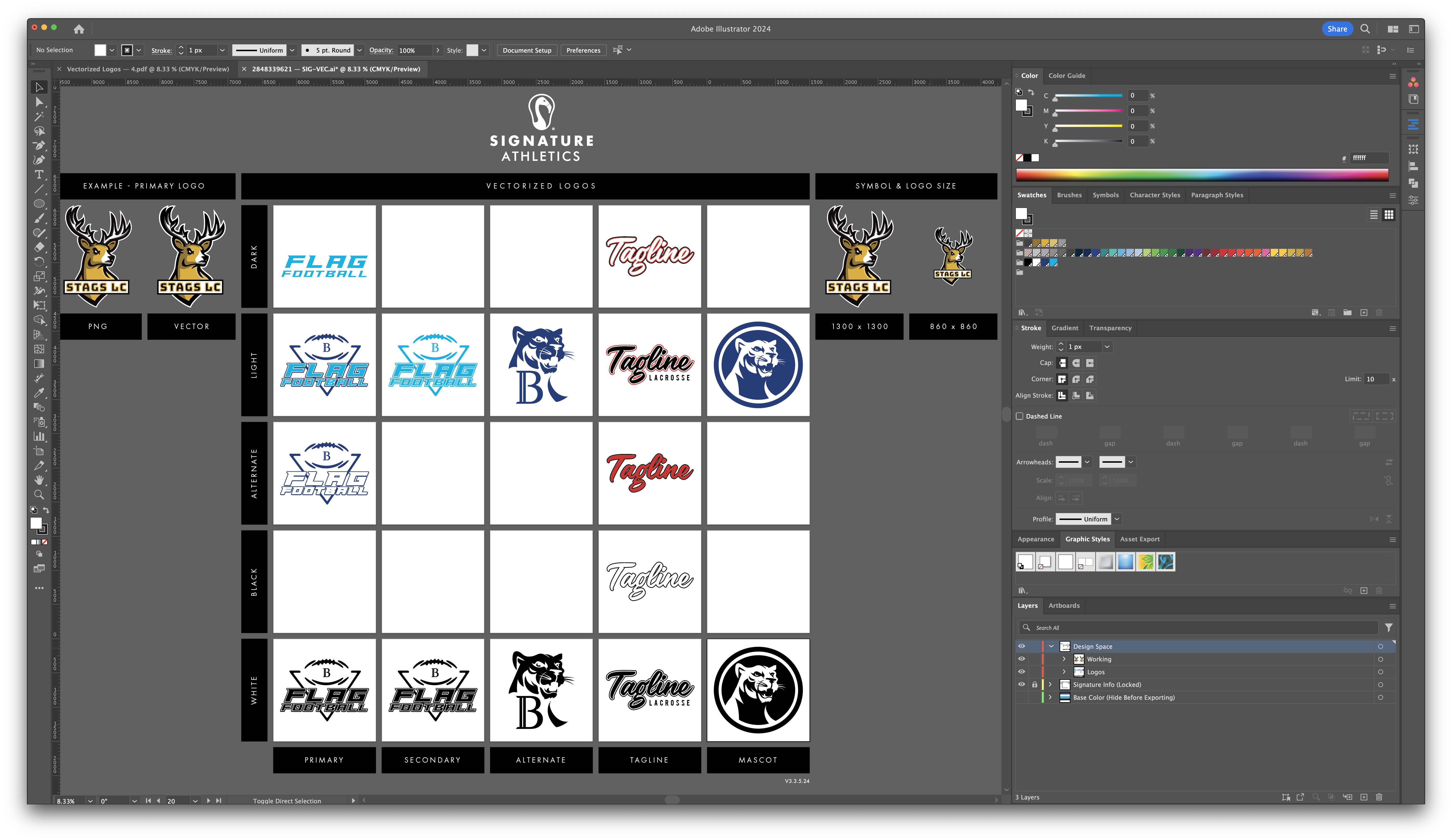The height and width of the screenshot is (840, 1452).
Task: Expand the Logos sublayer
Action: point(1064,672)
